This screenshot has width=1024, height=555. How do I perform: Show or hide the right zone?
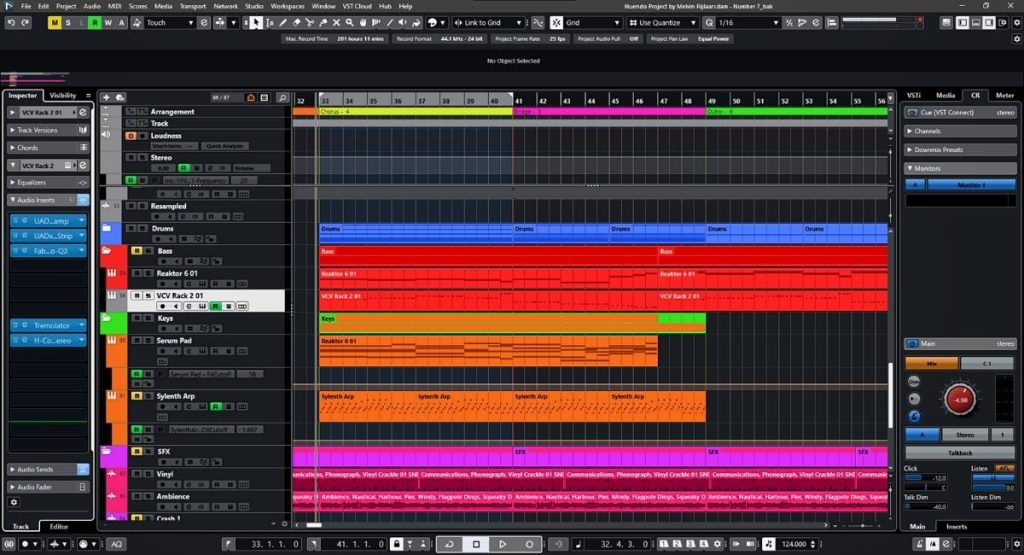click(989, 23)
